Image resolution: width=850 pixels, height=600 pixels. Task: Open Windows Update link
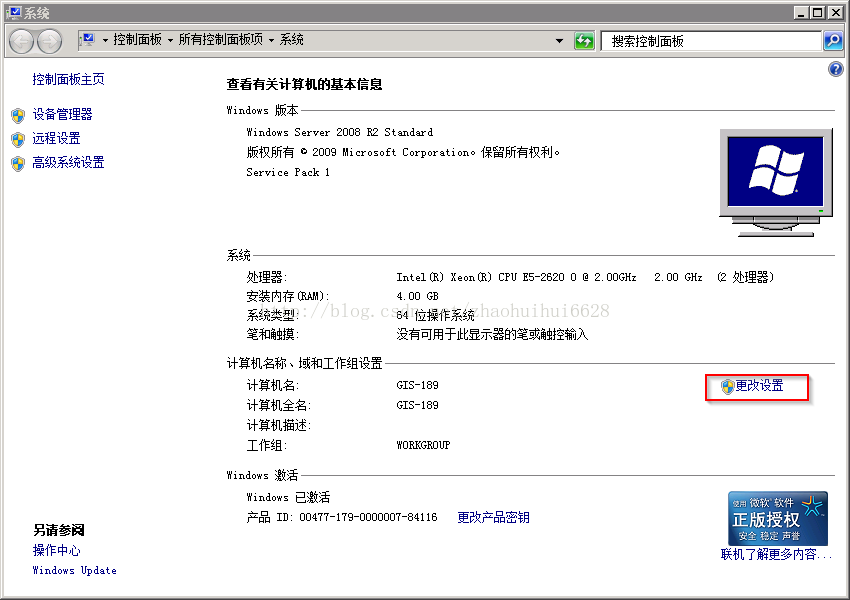74,570
